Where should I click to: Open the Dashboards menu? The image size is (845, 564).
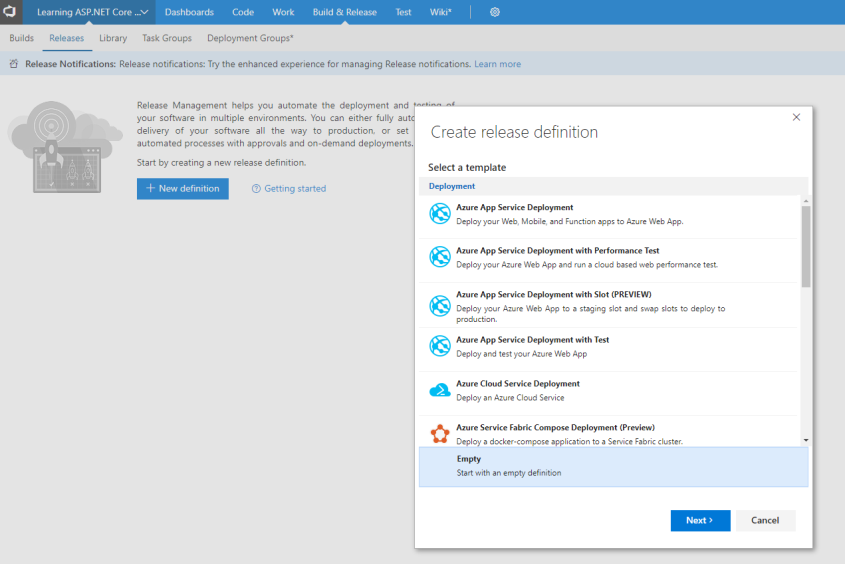[x=189, y=12]
